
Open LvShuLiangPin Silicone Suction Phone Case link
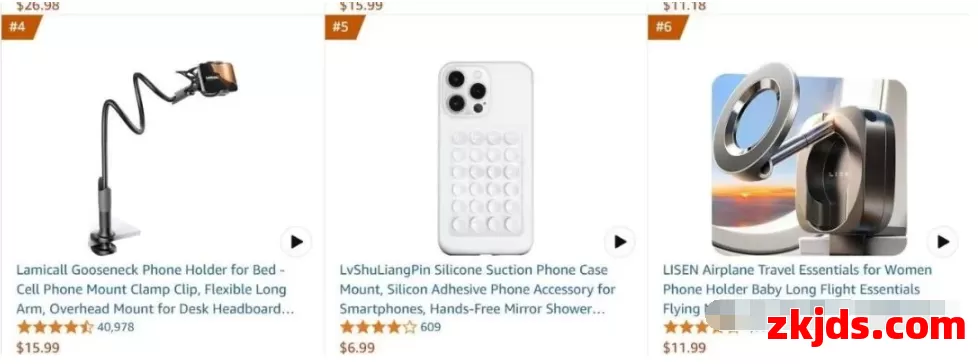point(477,289)
